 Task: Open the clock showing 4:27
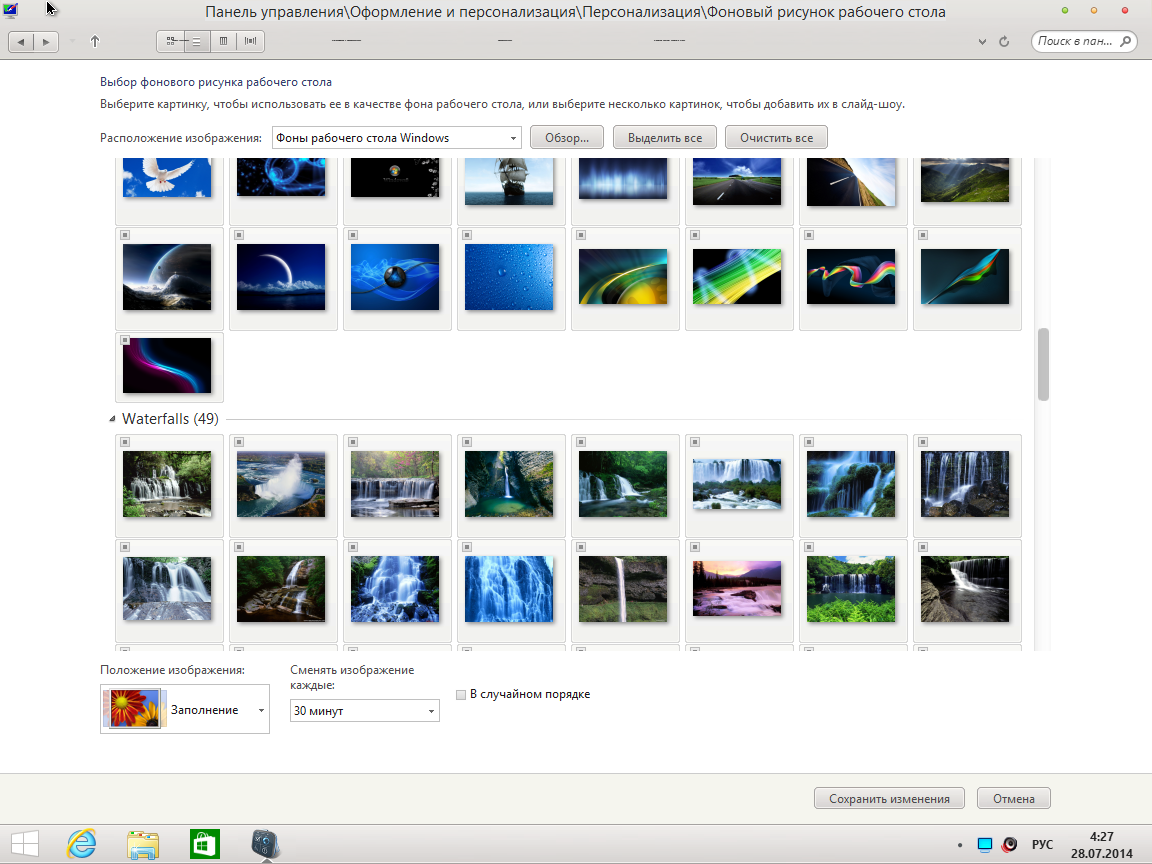point(1101,845)
